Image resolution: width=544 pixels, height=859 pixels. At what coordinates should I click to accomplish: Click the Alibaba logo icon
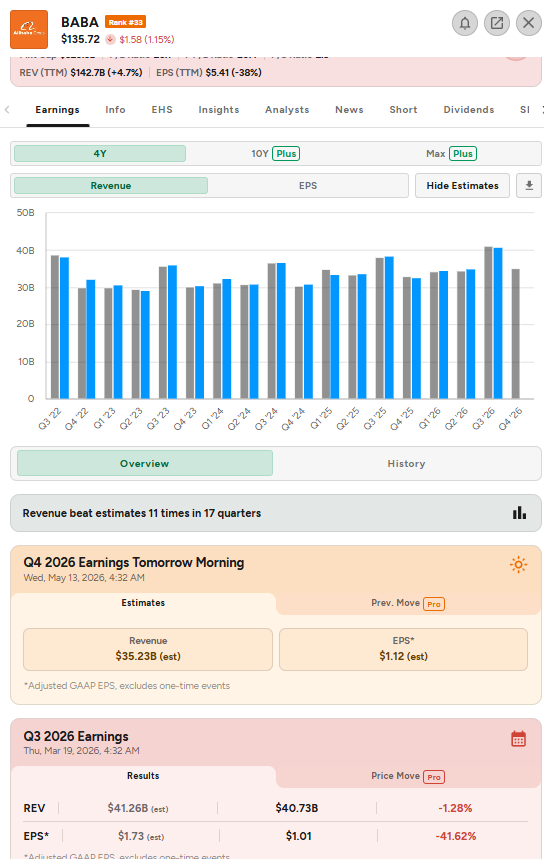(28, 30)
